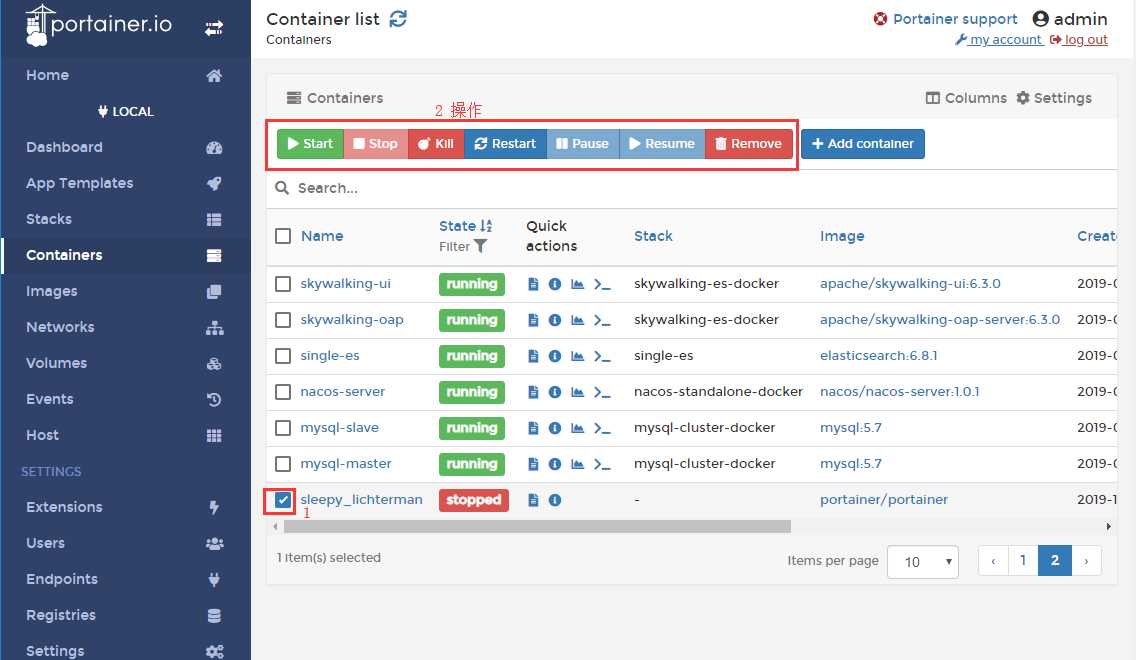Viewport: 1136px width, 660px height.
Task: Check the mysql-master row checkbox
Action: (283, 464)
